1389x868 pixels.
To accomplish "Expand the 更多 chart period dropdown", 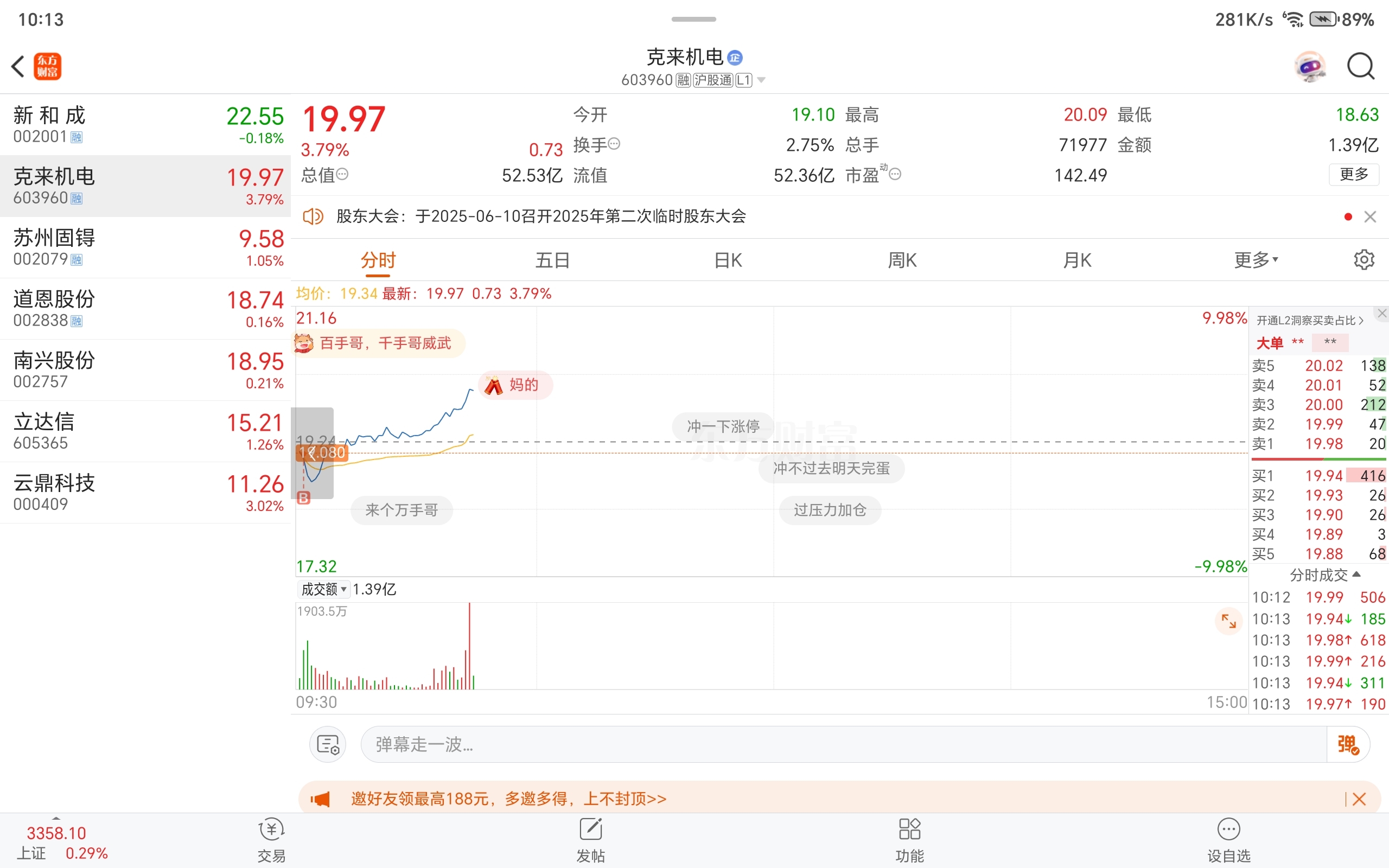I will [x=1256, y=260].
